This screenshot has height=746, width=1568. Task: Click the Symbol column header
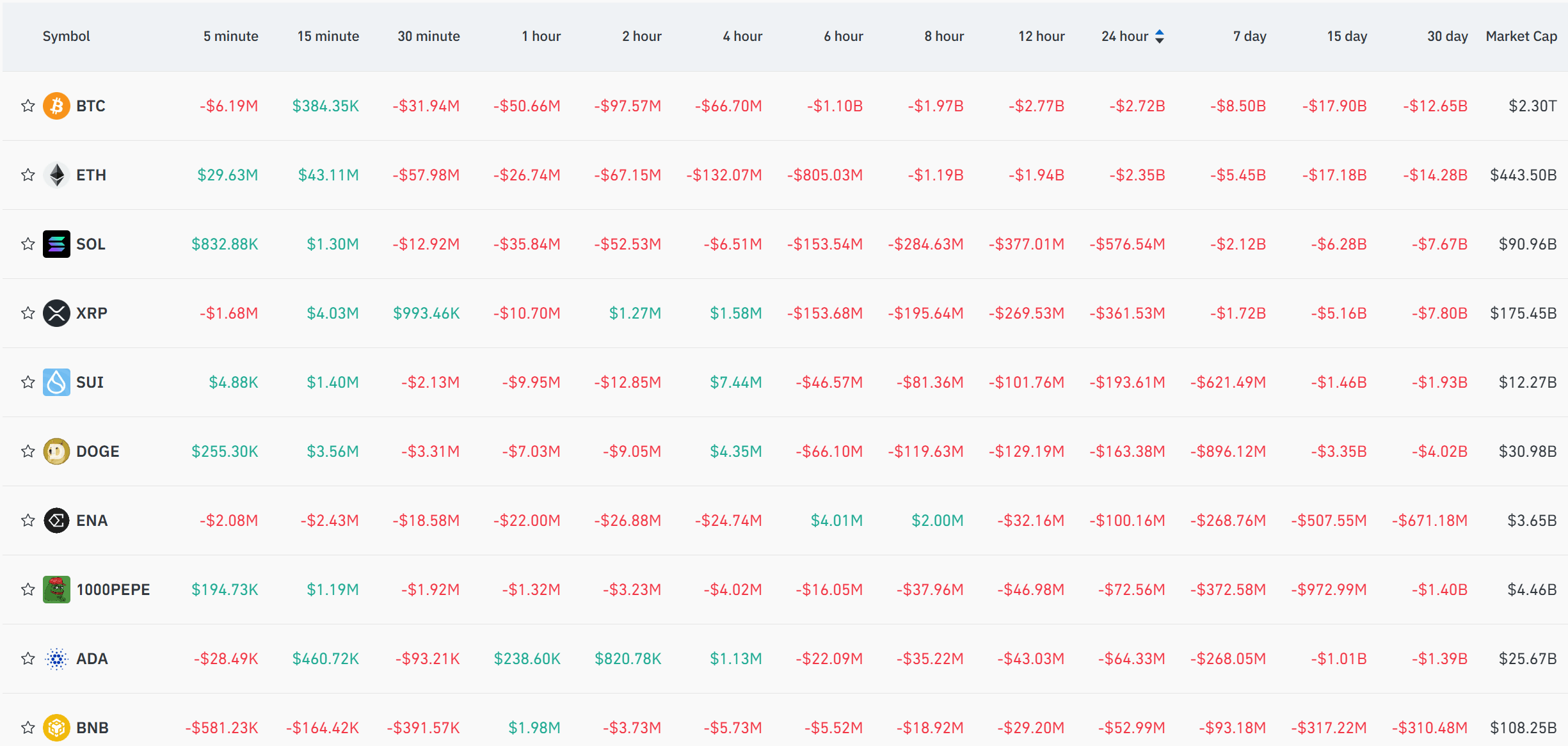66,36
